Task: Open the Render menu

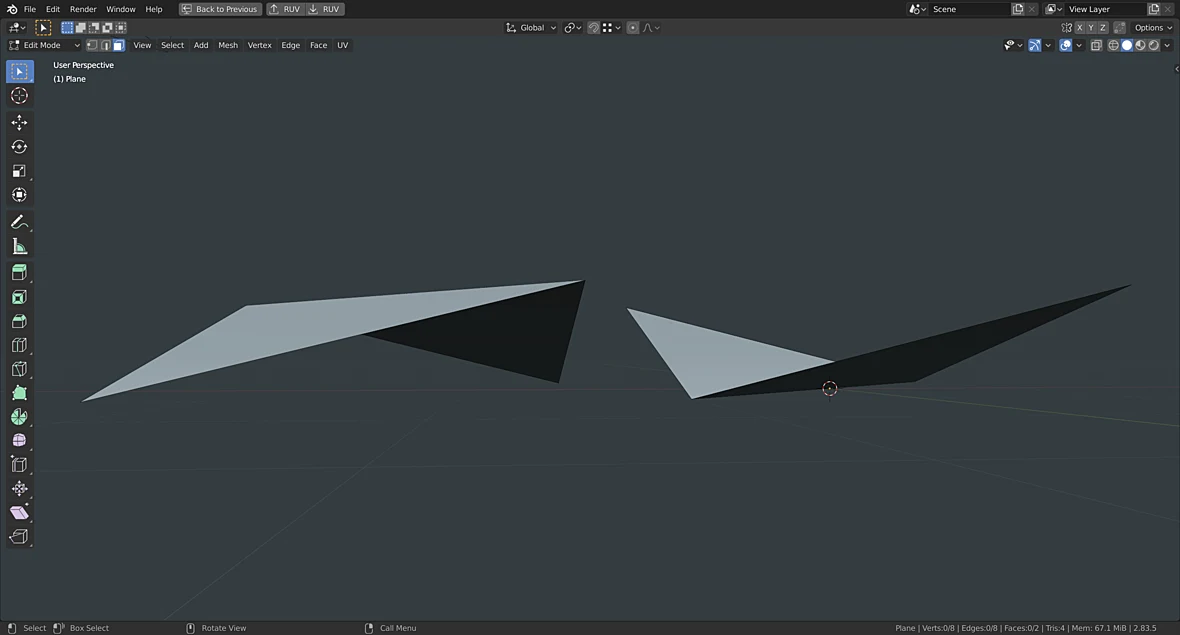Action: point(83,9)
